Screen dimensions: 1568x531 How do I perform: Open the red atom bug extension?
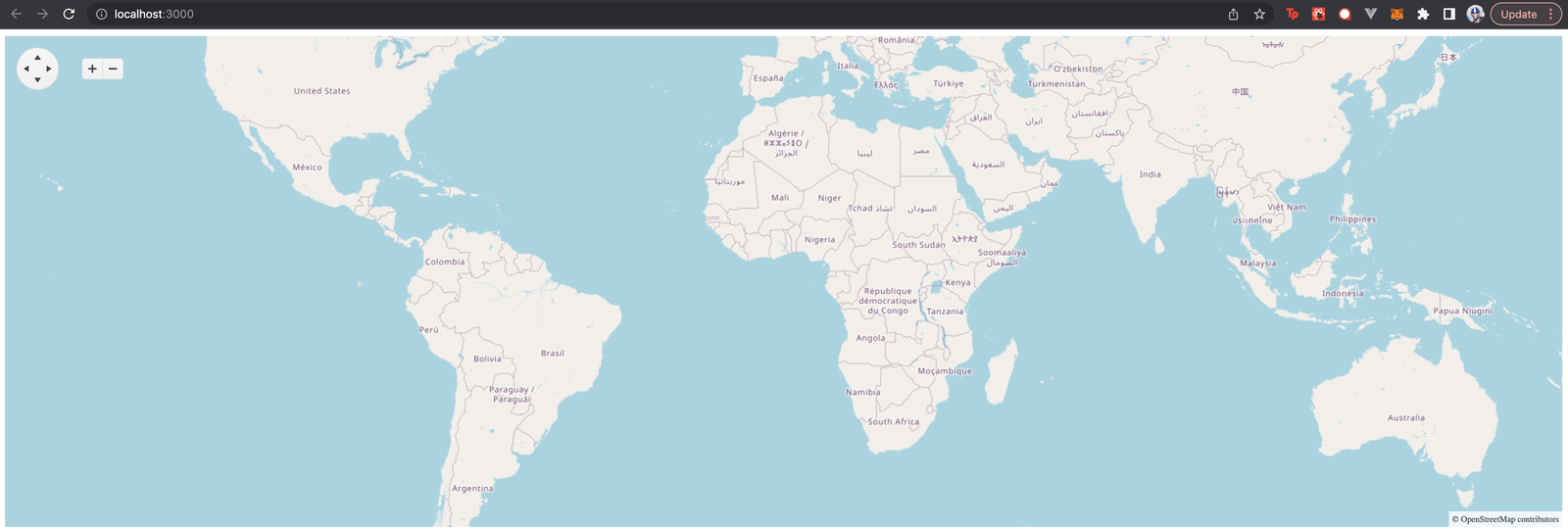pos(1318,14)
